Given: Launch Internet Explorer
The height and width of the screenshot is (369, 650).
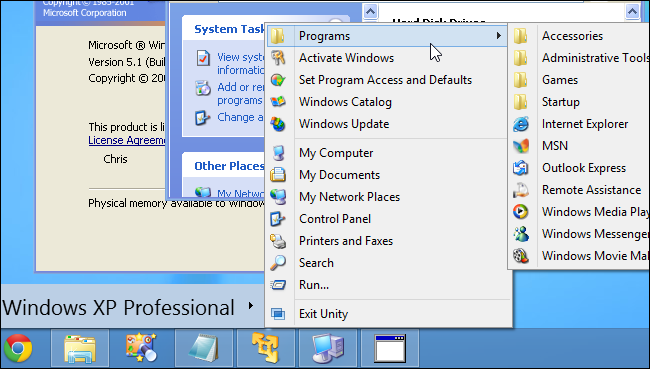Looking at the screenshot, I should 585,124.
